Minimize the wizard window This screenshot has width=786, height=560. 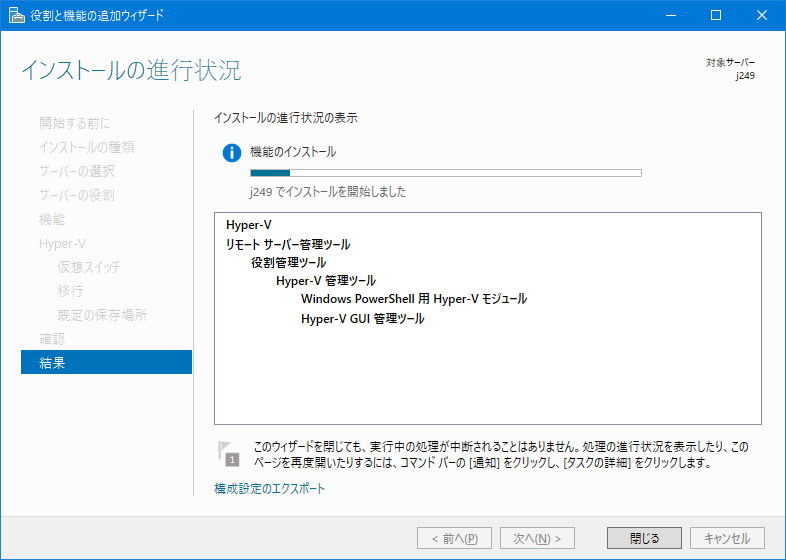coord(670,15)
